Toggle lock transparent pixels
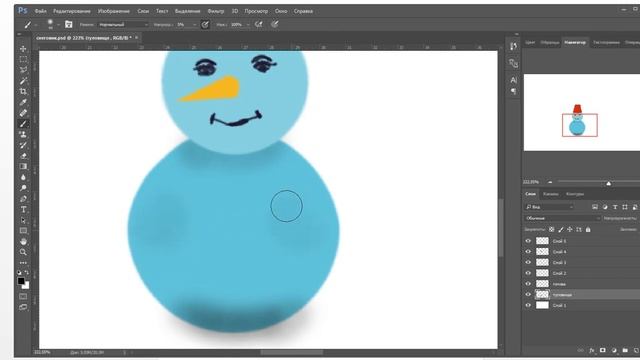 click(x=551, y=230)
